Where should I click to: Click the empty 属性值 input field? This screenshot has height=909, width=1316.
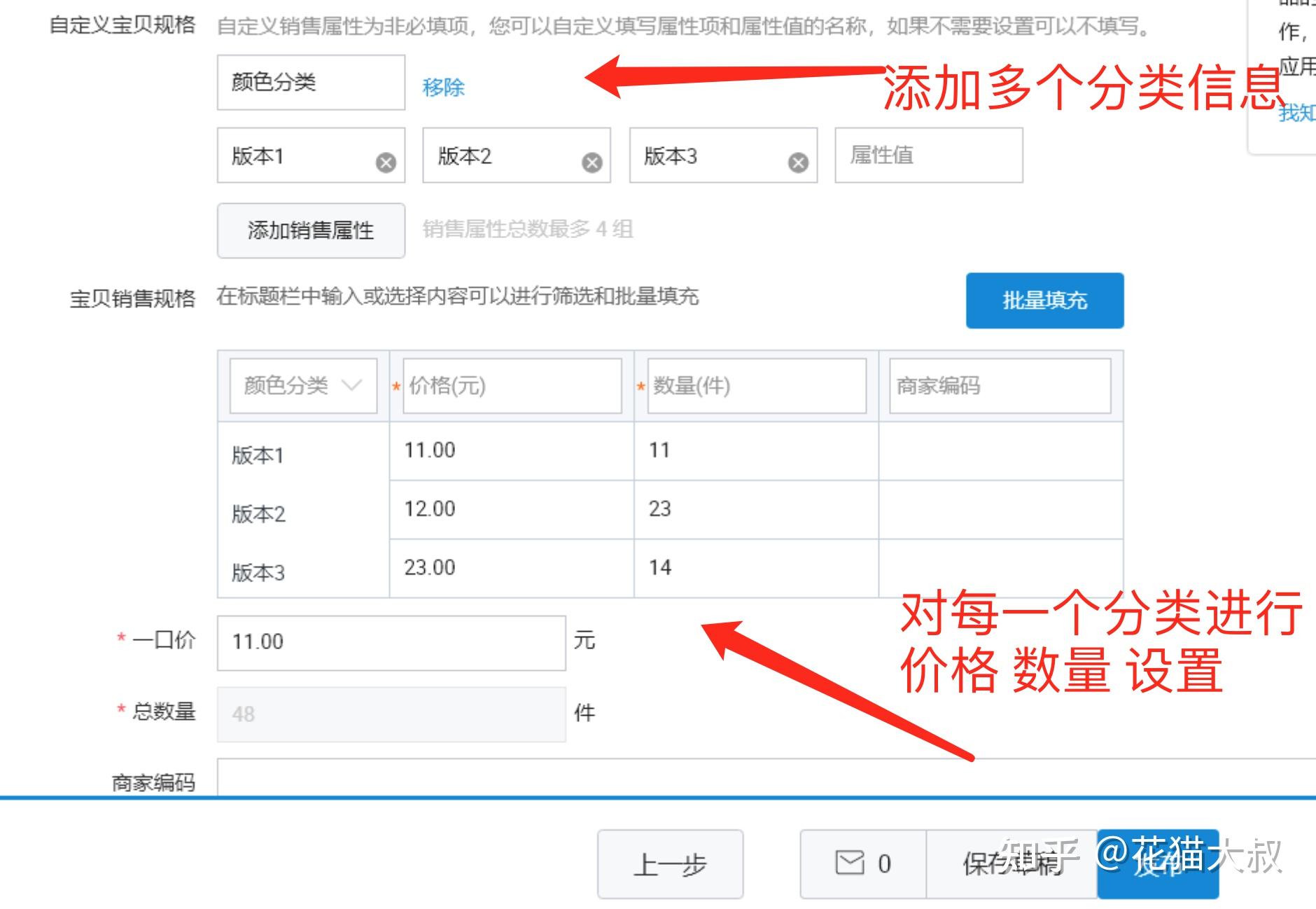click(x=929, y=155)
